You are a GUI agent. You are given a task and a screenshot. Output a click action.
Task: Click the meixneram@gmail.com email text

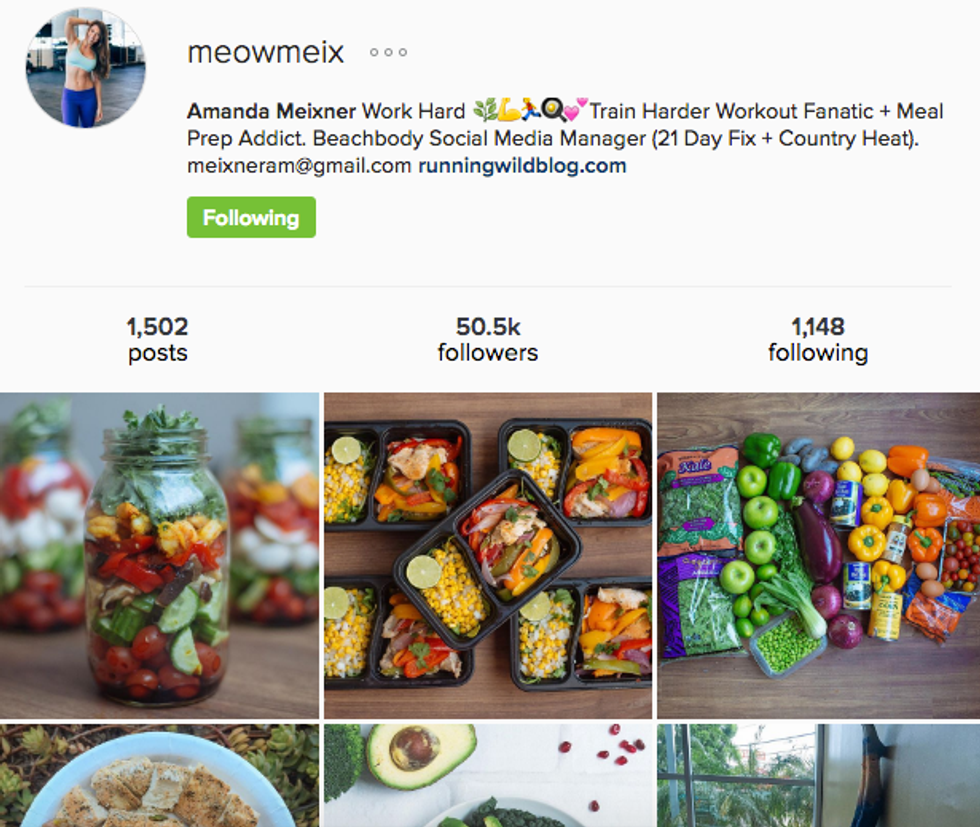(x=299, y=166)
